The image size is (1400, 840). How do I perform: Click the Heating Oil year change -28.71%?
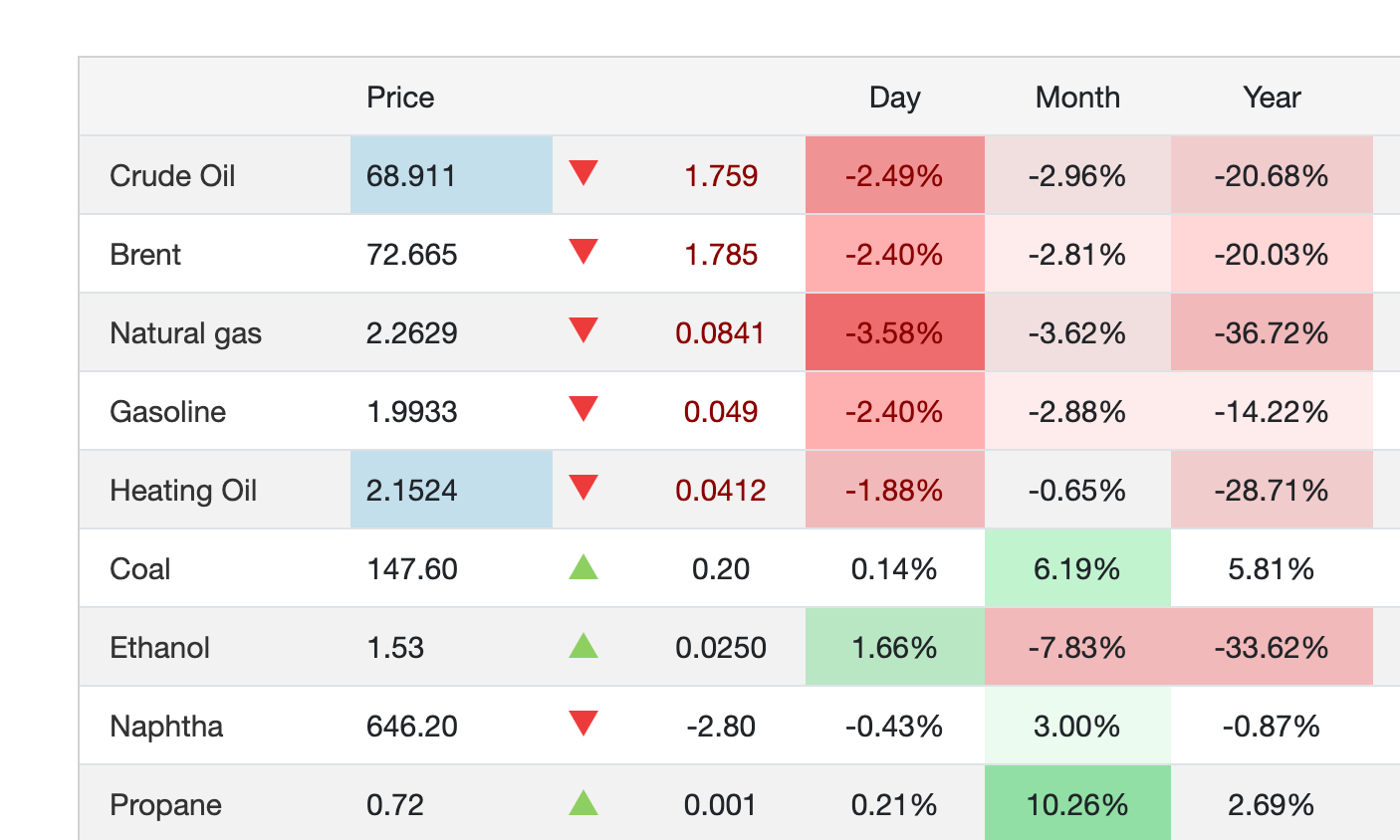[x=1272, y=491]
